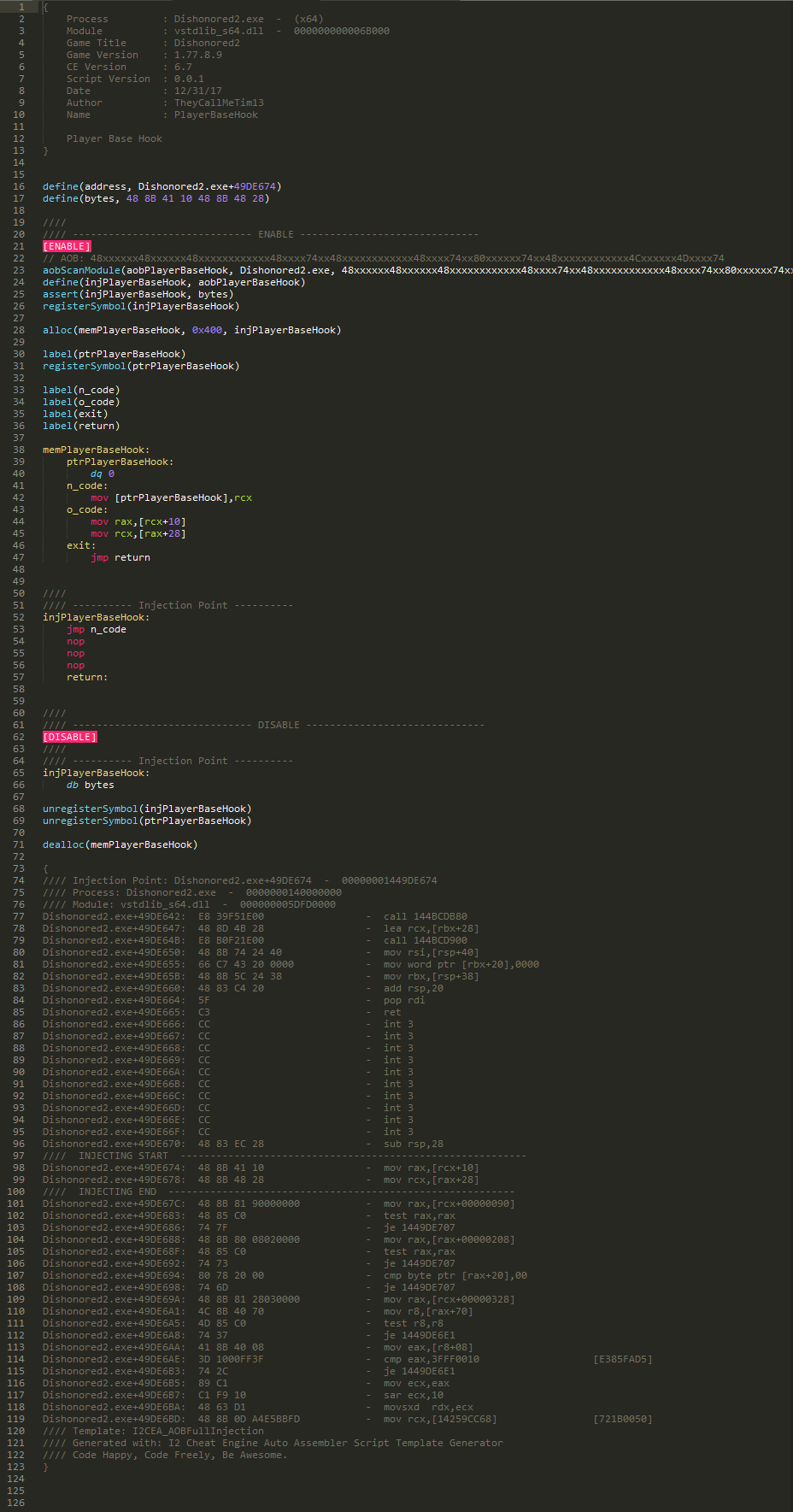Click 'label(n_code)' declaration

(x=81, y=390)
